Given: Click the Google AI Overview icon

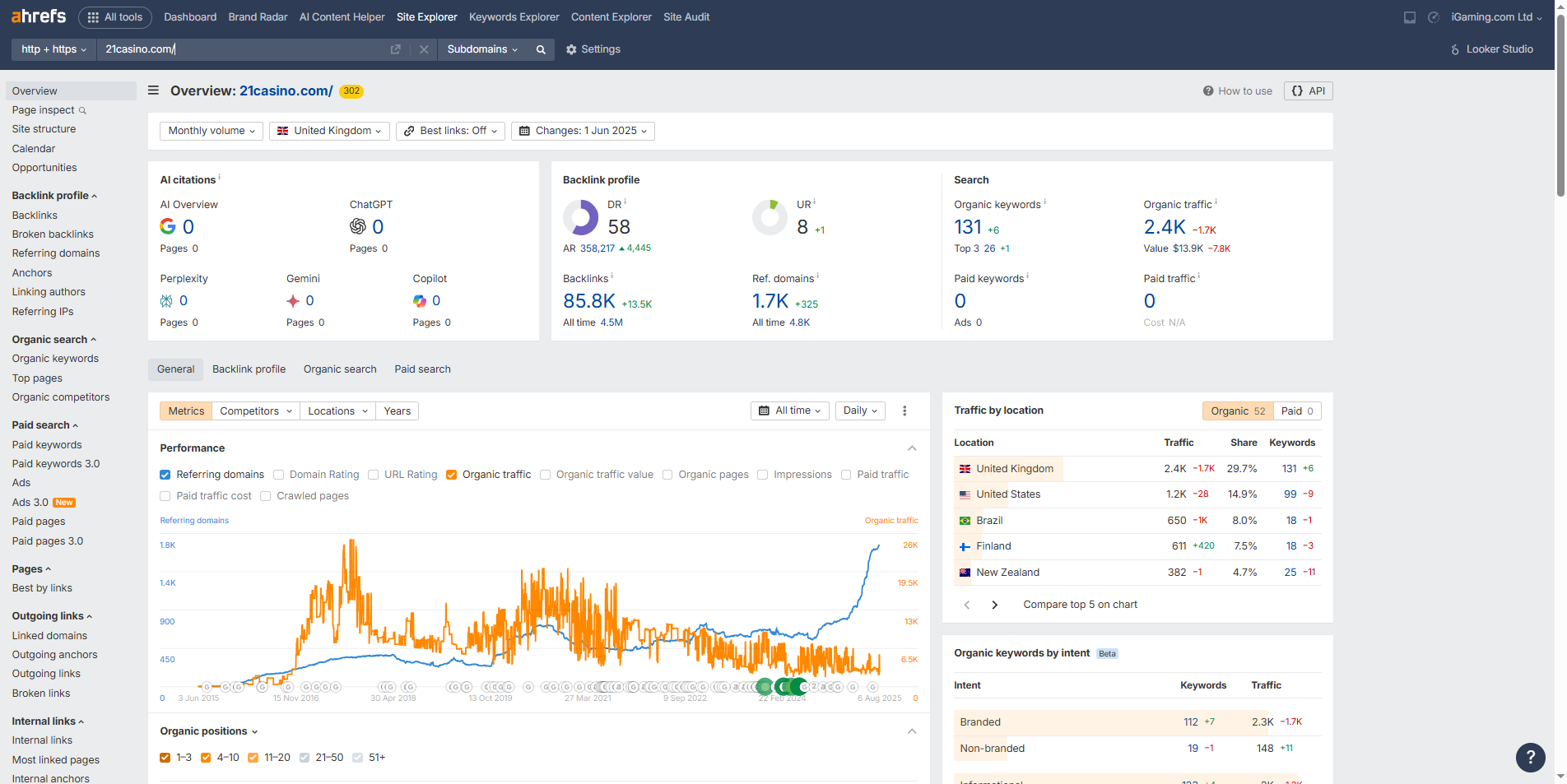Looking at the screenshot, I should pos(168,226).
